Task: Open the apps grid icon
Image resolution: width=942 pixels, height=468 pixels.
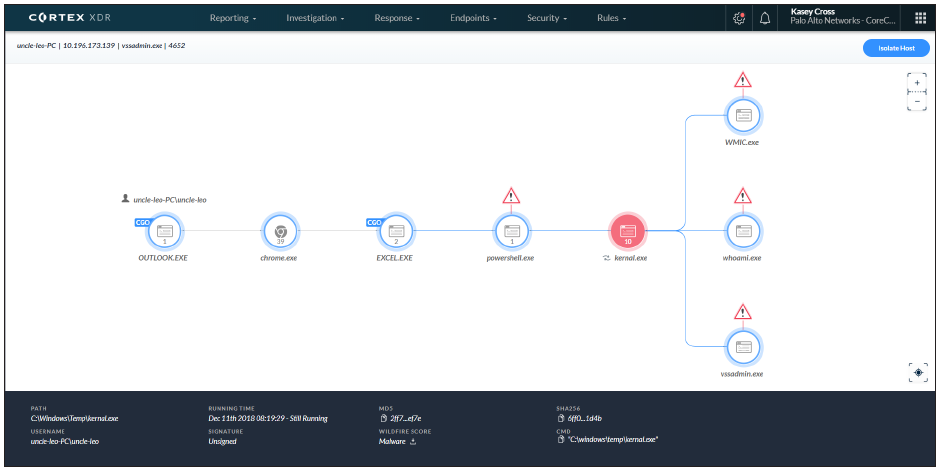Action: [x=920, y=18]
